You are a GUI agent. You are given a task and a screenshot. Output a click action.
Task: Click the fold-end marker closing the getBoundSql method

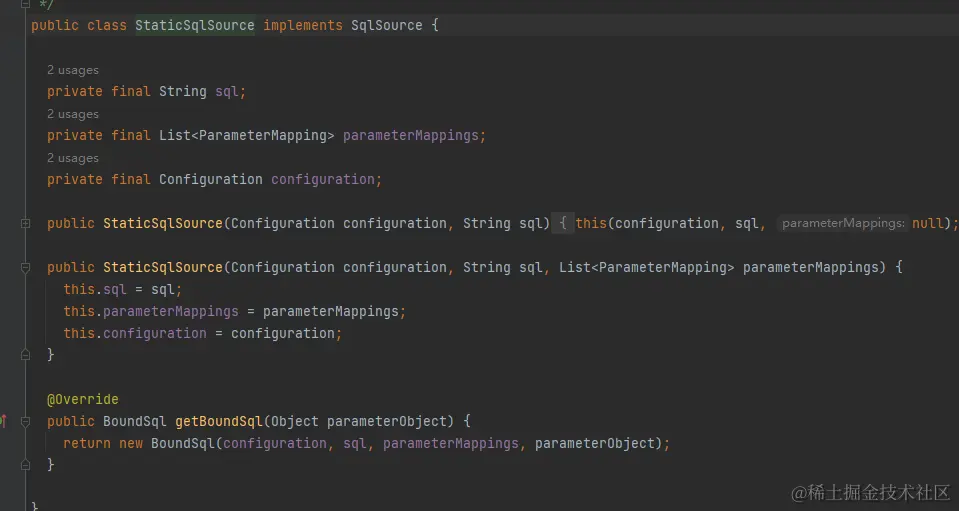point(25,465)
